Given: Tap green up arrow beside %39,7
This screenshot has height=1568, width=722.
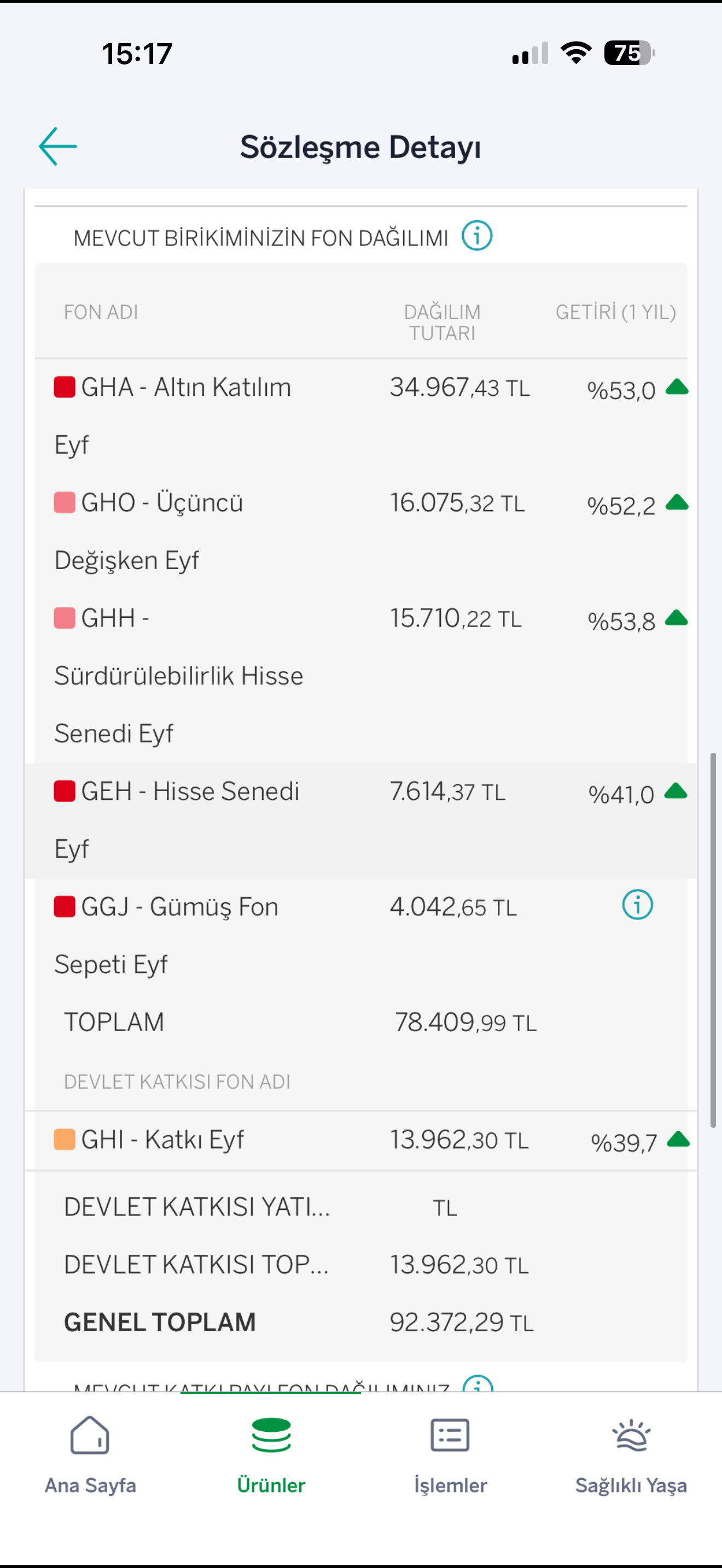Looking at the screenshot, I should (x=678, y=1139).
